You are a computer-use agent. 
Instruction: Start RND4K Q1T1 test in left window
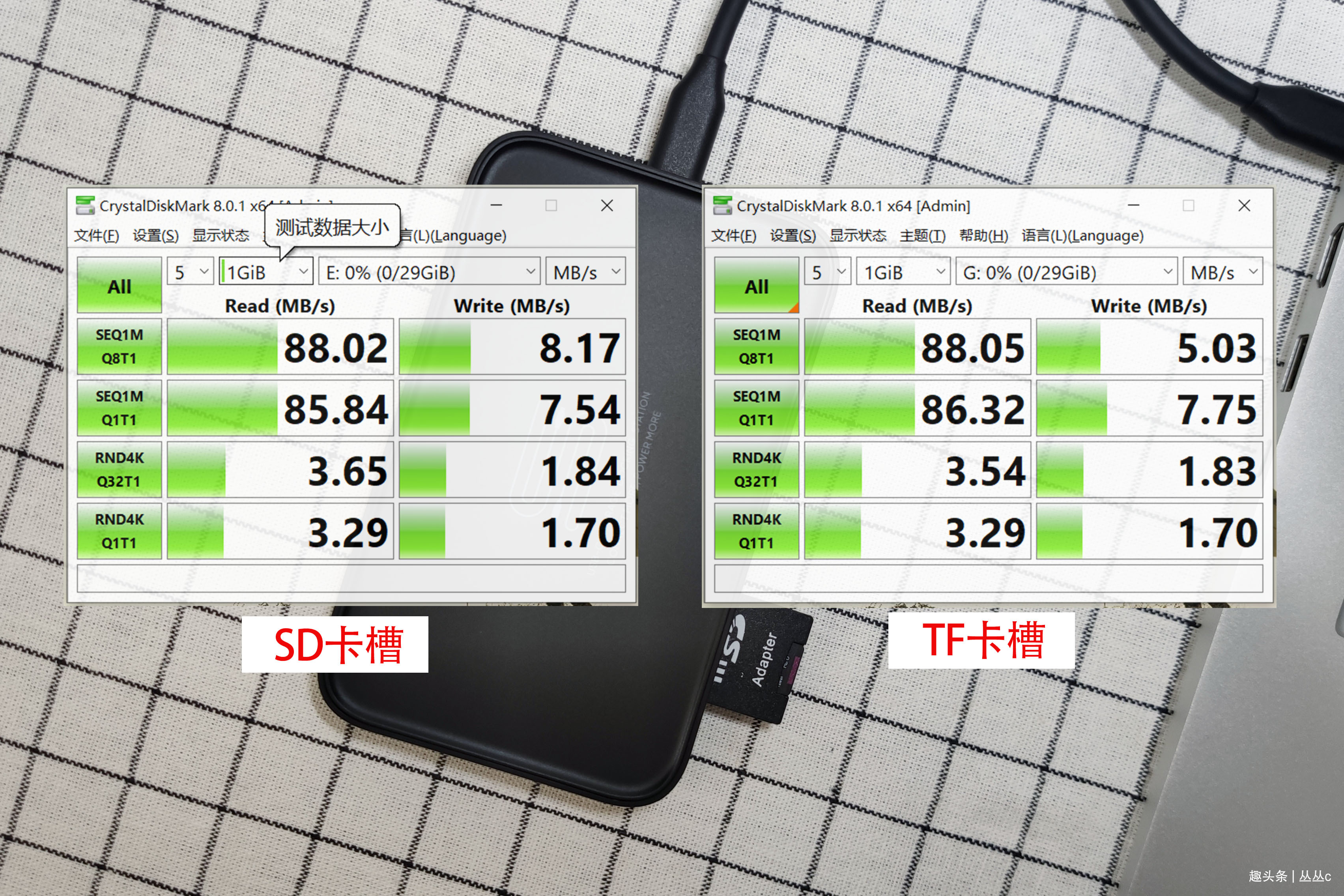(x=120, y=531)
